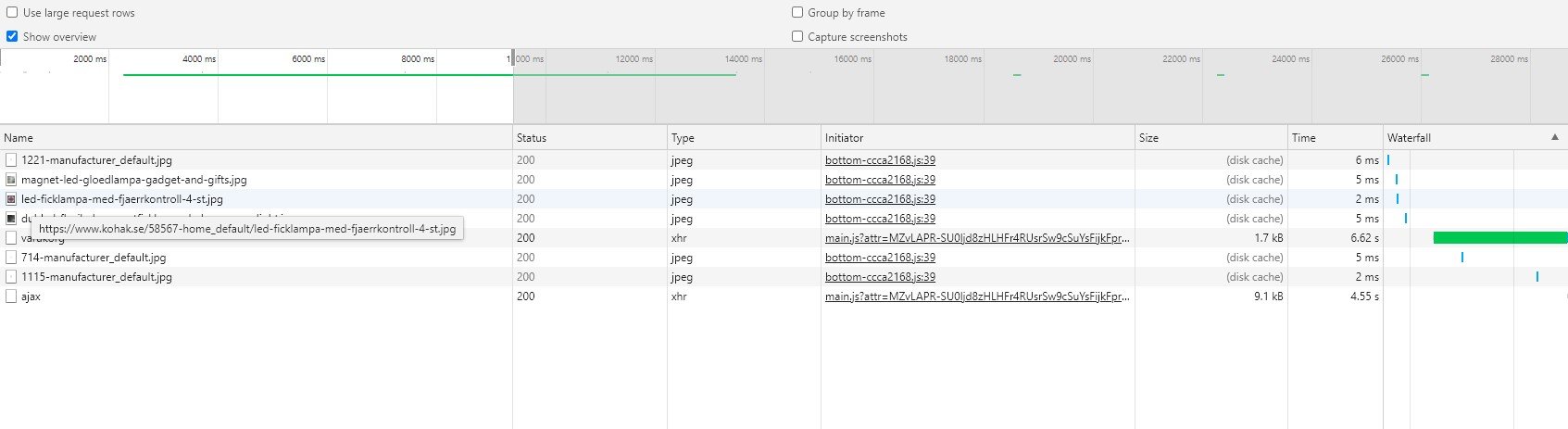
Task: Click the thumbnail icon beside magnet-led-gloedlampa-gadget-and-gifts.jpg
Action: pyautogui.click(x=11, y=180)
